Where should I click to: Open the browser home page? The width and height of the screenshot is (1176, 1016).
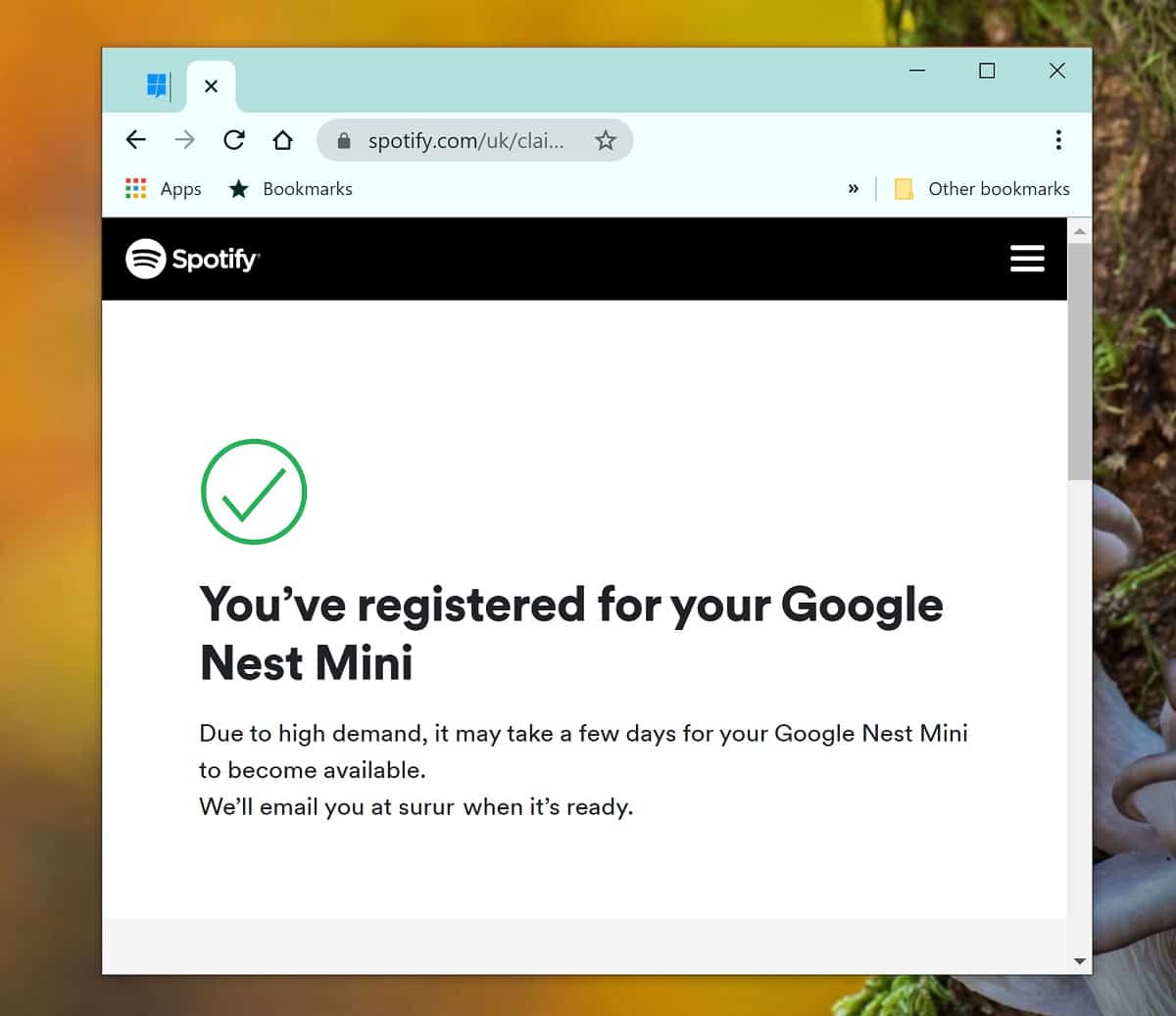[282, 140]
